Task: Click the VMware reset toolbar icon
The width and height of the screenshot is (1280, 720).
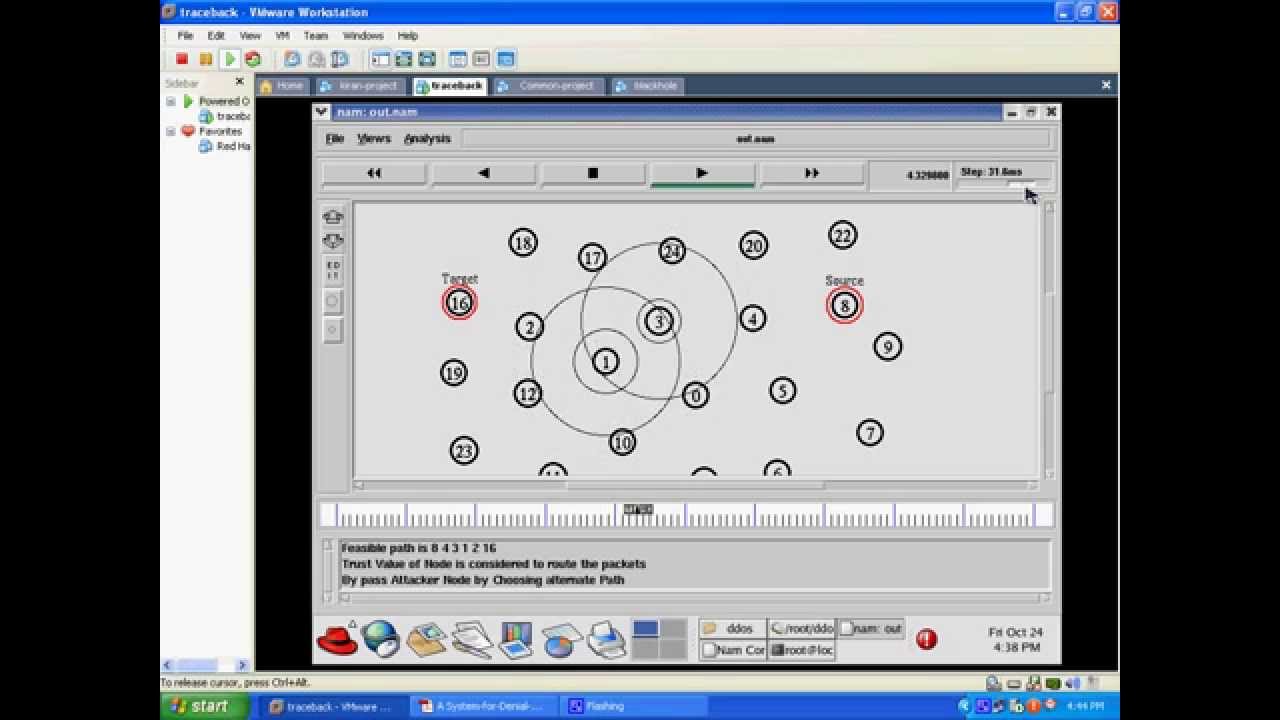Action: (253, 60)
